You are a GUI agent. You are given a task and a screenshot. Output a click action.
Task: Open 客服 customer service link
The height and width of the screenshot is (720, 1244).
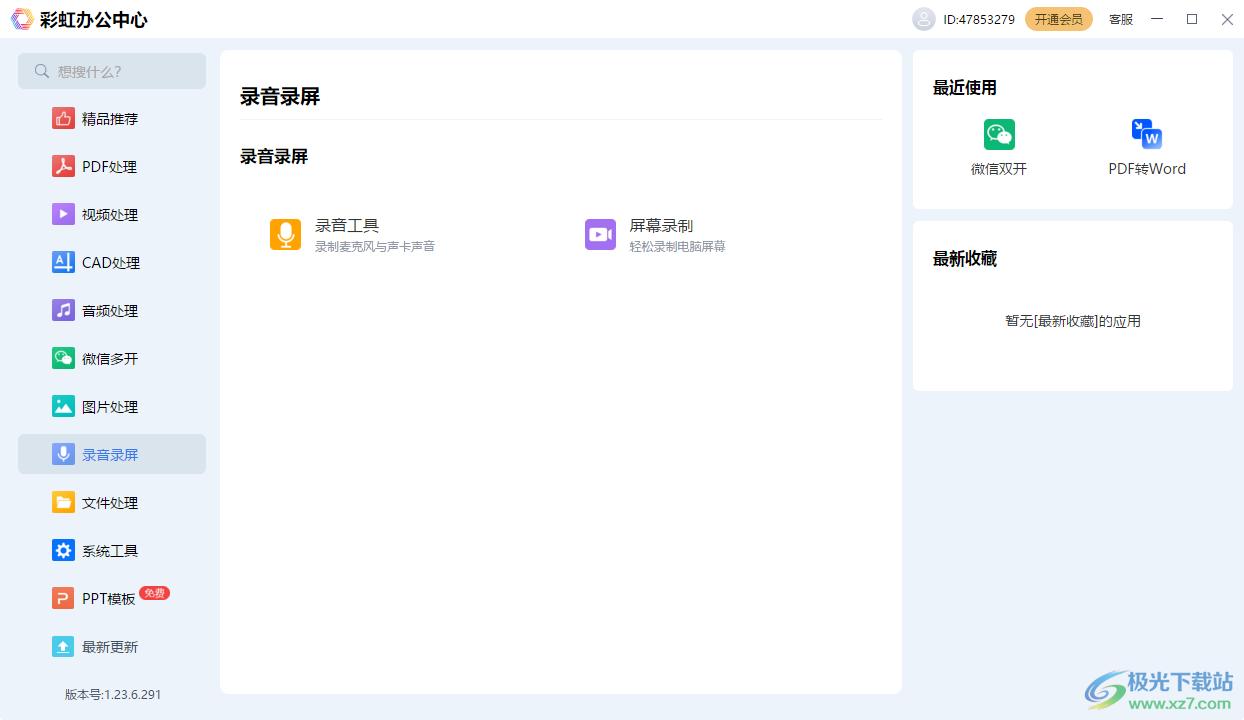pos(1121,19)
